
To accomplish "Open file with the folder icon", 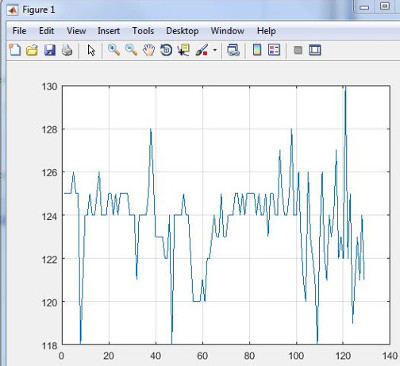I will pyautogui.click(x=32, y=50).
